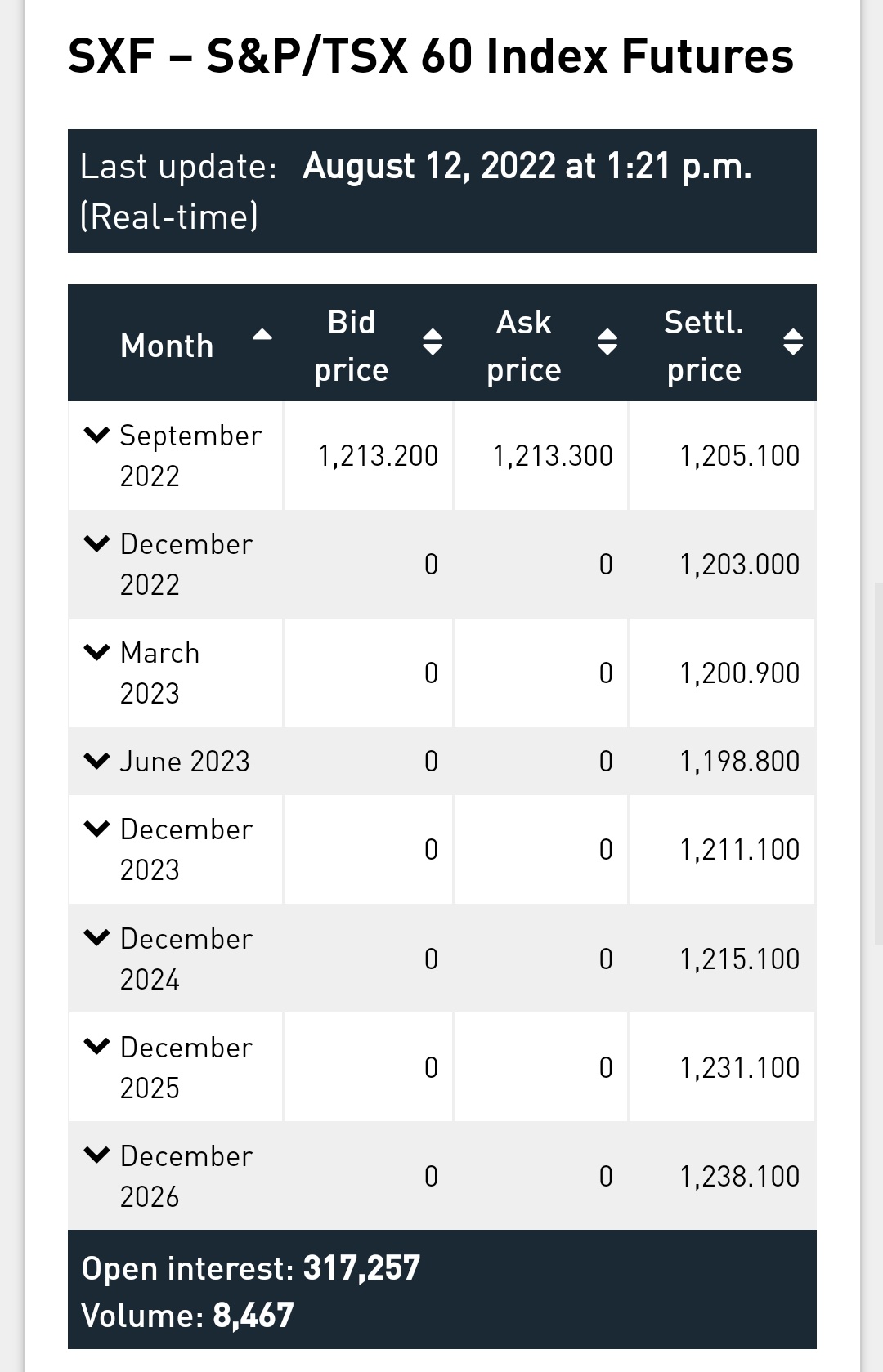This screenshot has width=883, height=1372.
Task: Sort by Bid price arrows icon
Action: pyautogui.click(x=433, y=342)
